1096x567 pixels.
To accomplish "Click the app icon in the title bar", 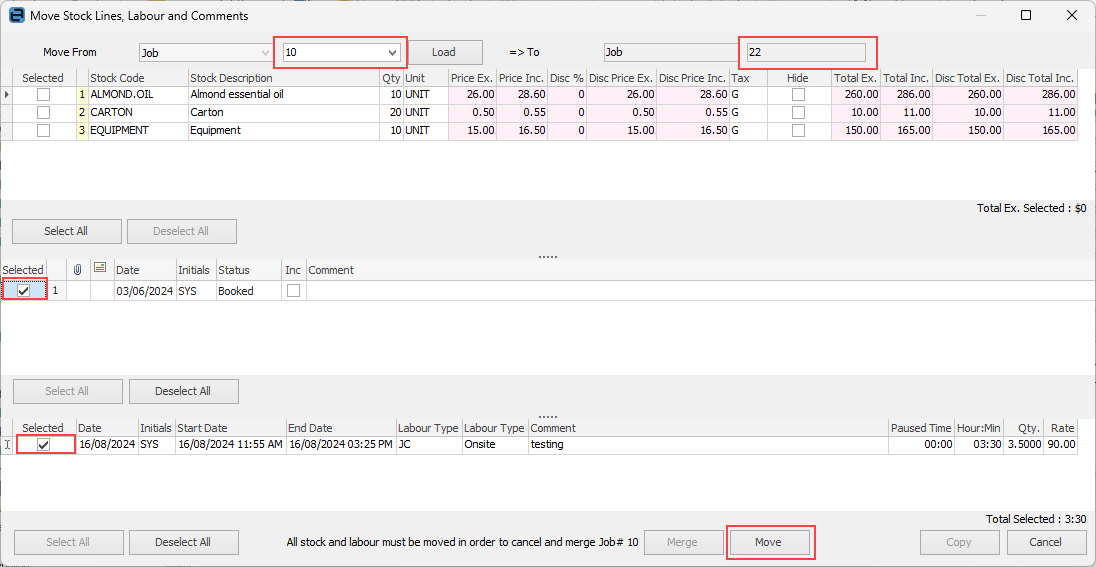I will 16,15.
